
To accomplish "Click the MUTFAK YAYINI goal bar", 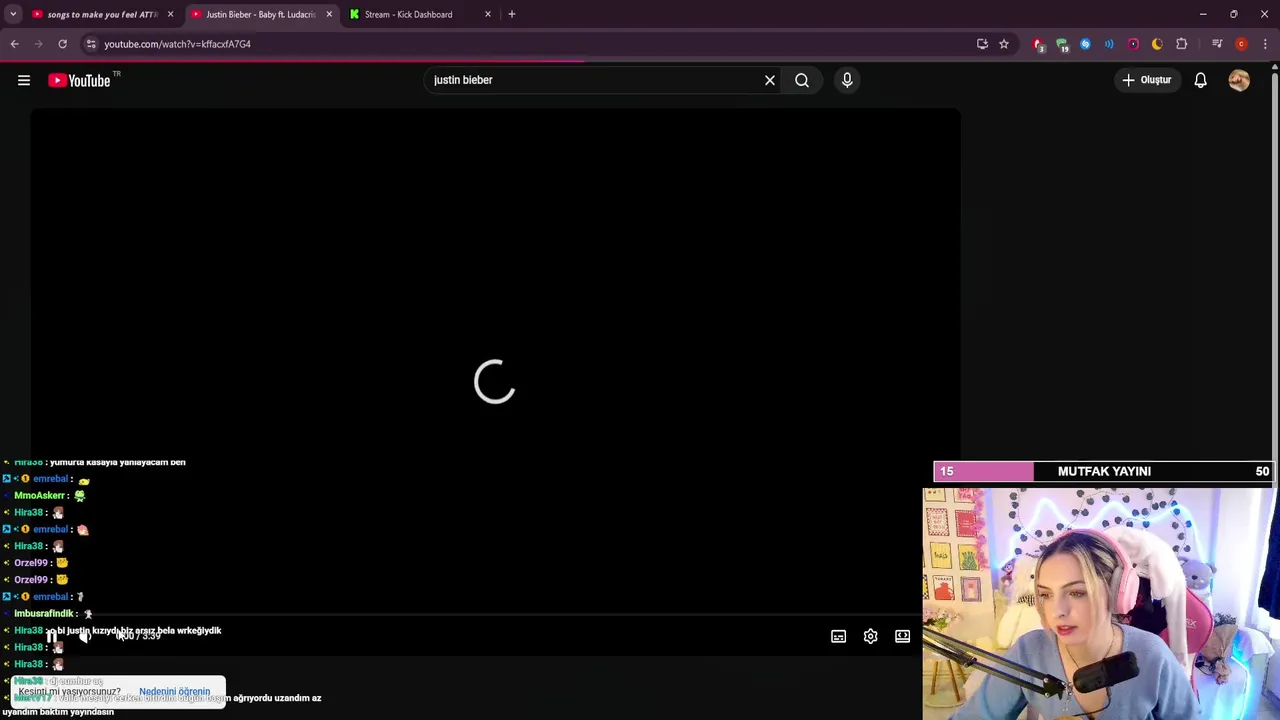I will coord(1103,471).
